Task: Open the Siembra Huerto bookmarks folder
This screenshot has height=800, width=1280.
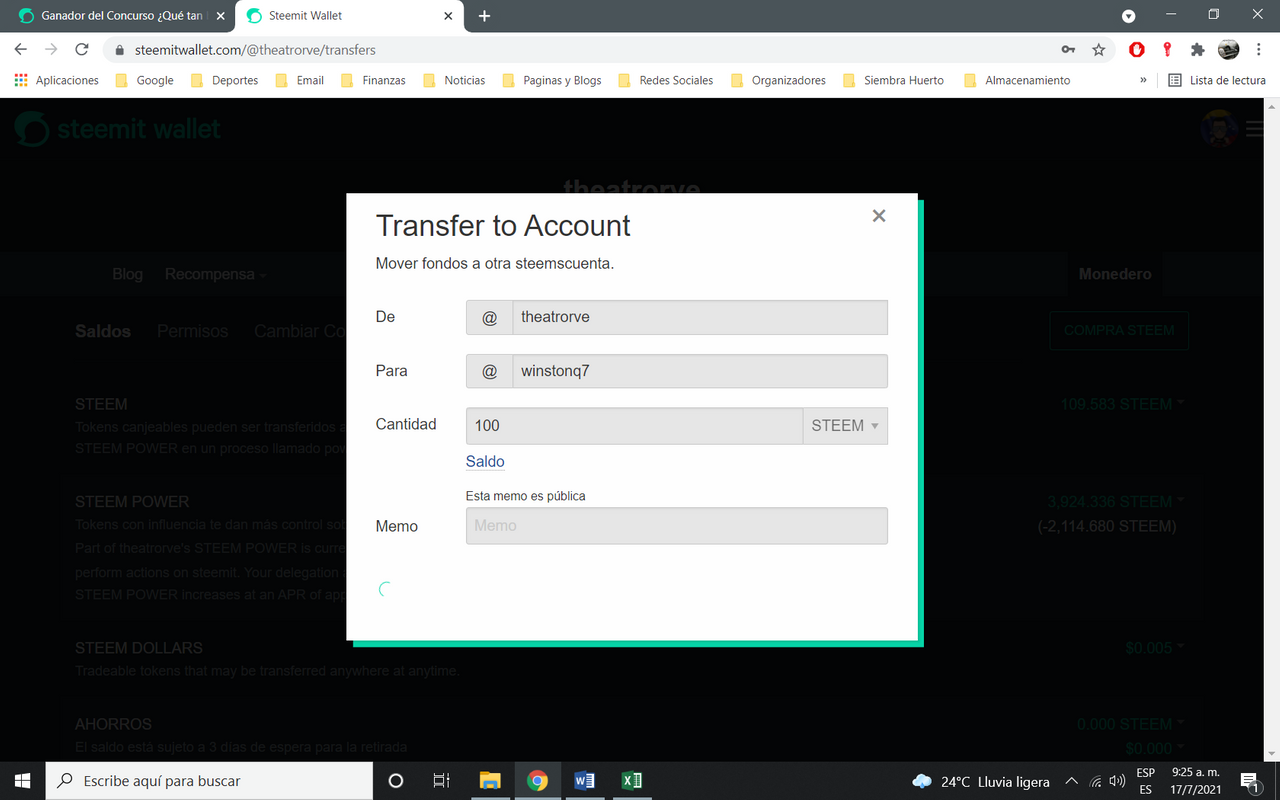Action: [893, 80]
